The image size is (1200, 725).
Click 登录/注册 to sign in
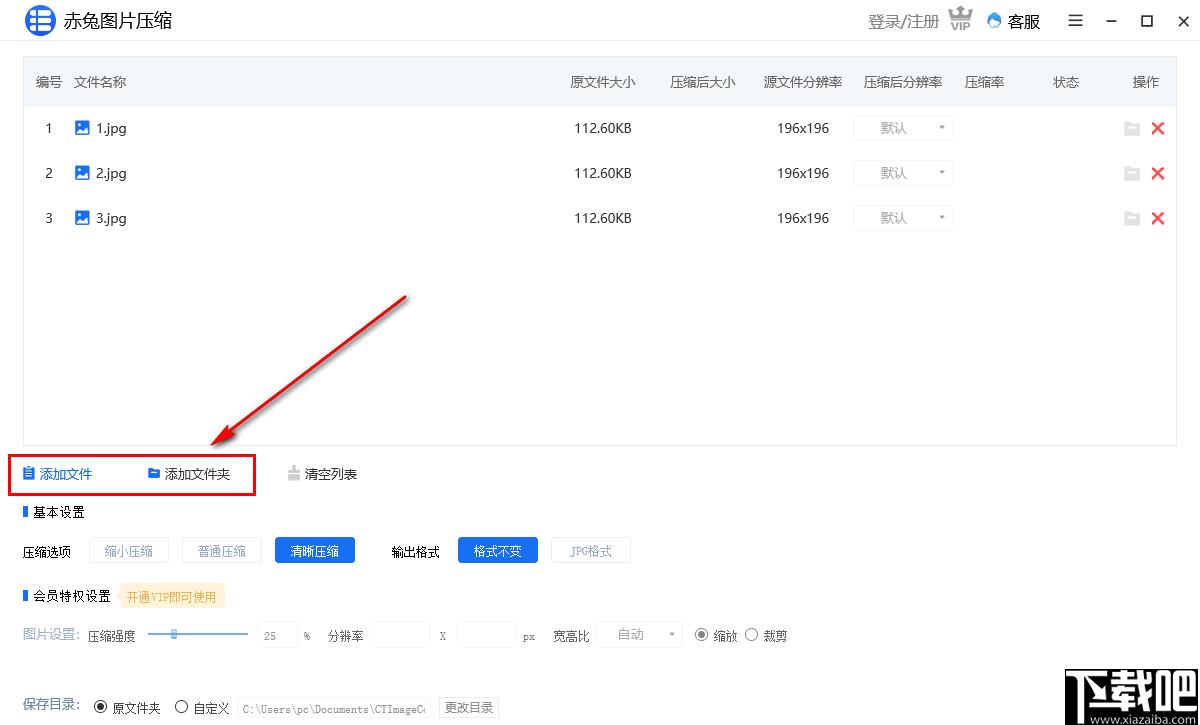click(x=904, y=21)
